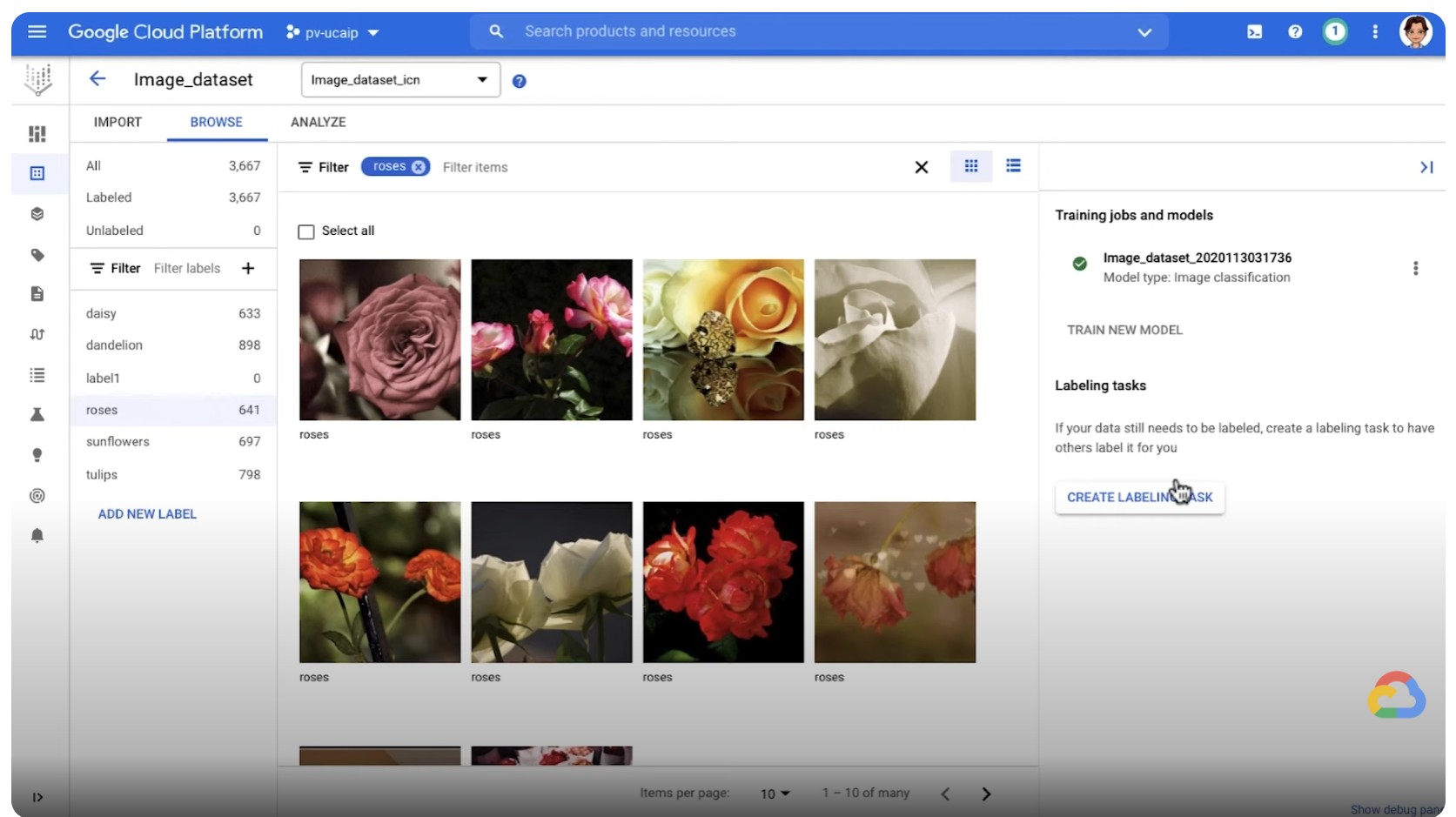Expand the pv-ucaip project selector

click(x=333, y=33)
